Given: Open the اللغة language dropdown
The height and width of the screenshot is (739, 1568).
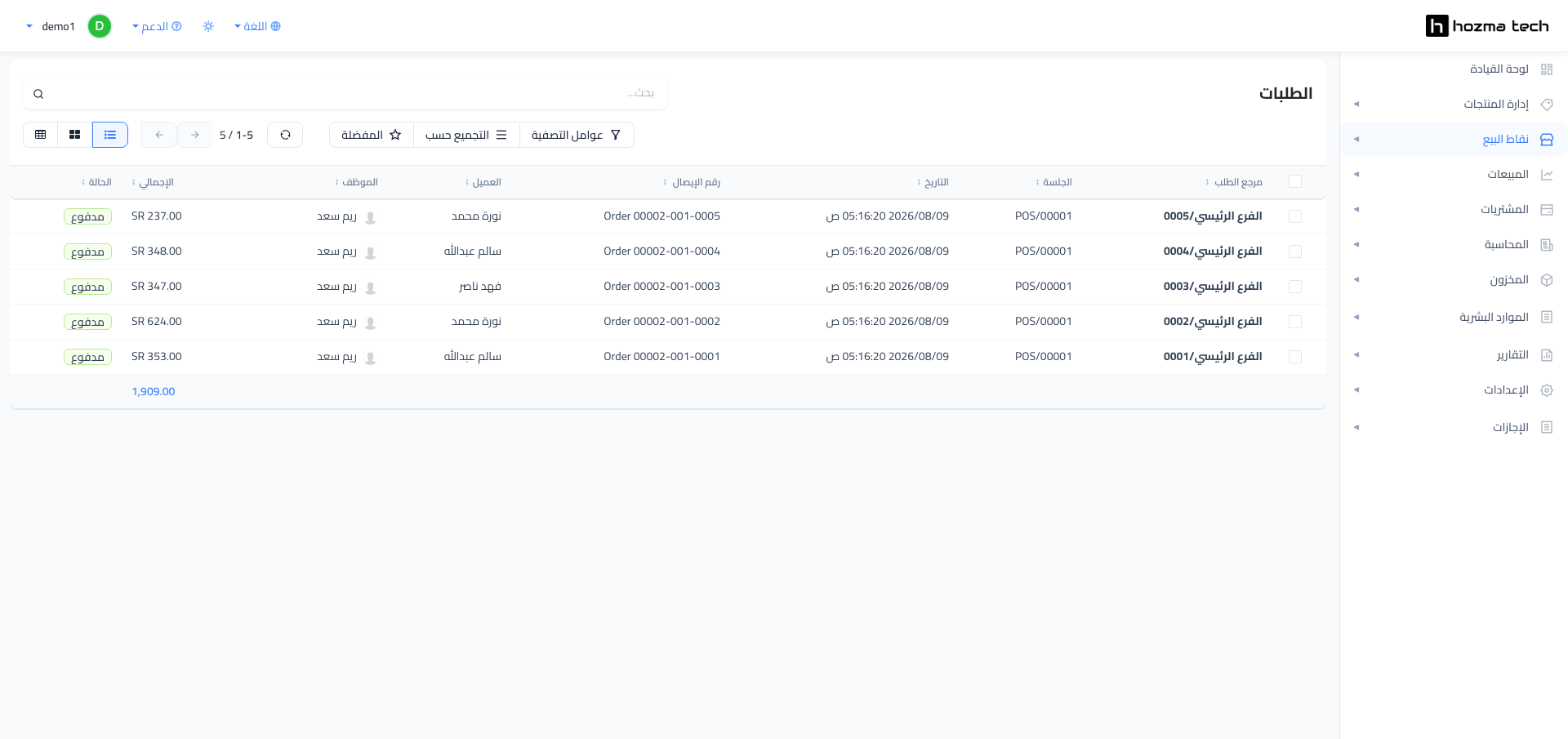Looking at the screenshot, I should click(257, 26).
